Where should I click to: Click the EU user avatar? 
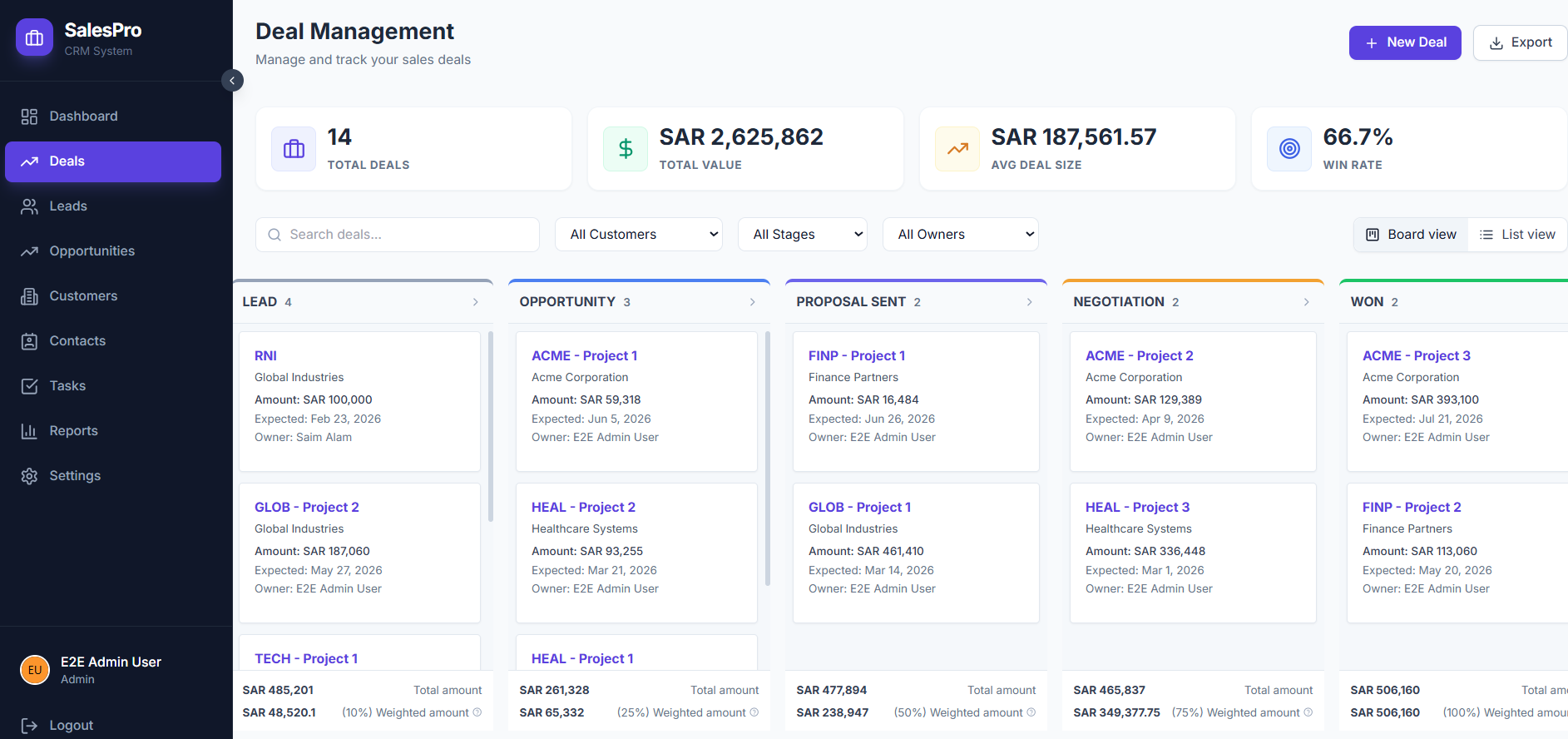35,669
